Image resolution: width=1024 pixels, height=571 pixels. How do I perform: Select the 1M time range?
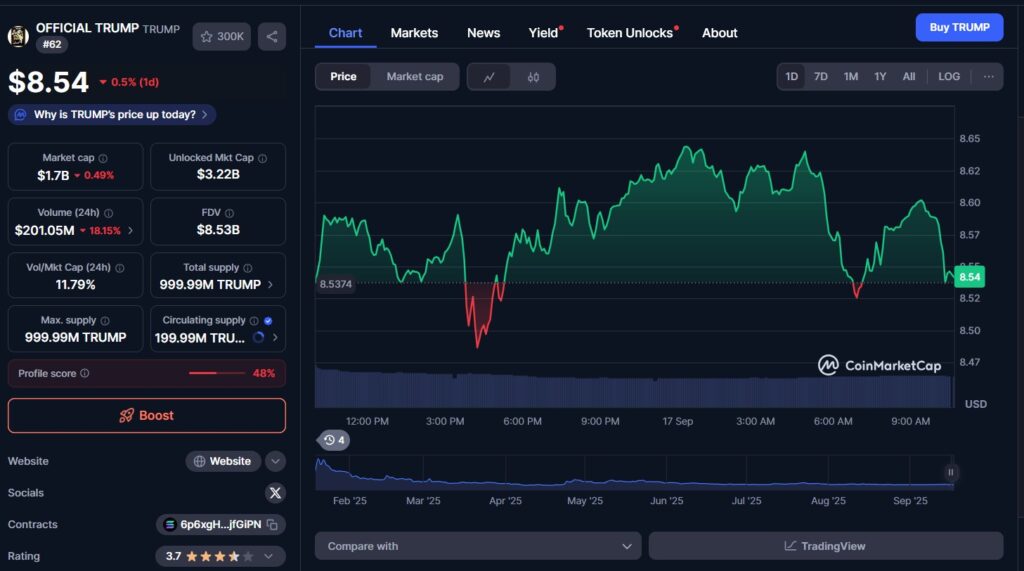click(851, 76)
